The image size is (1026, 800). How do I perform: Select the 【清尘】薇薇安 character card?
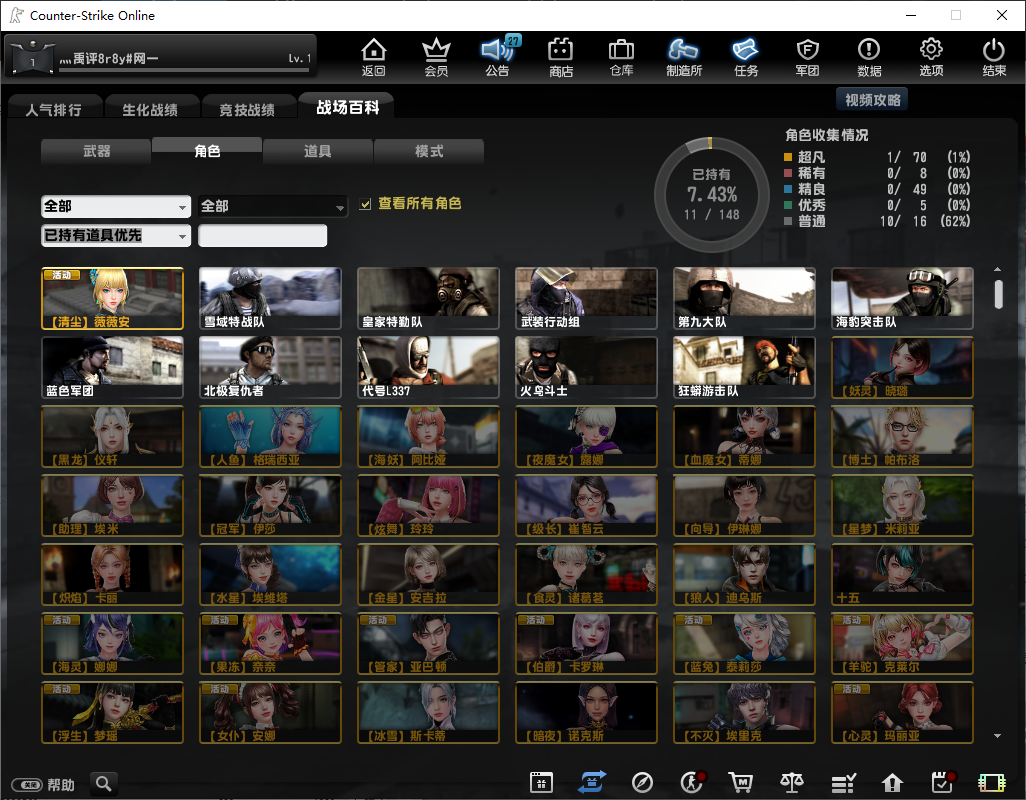[x=113, y=298]
